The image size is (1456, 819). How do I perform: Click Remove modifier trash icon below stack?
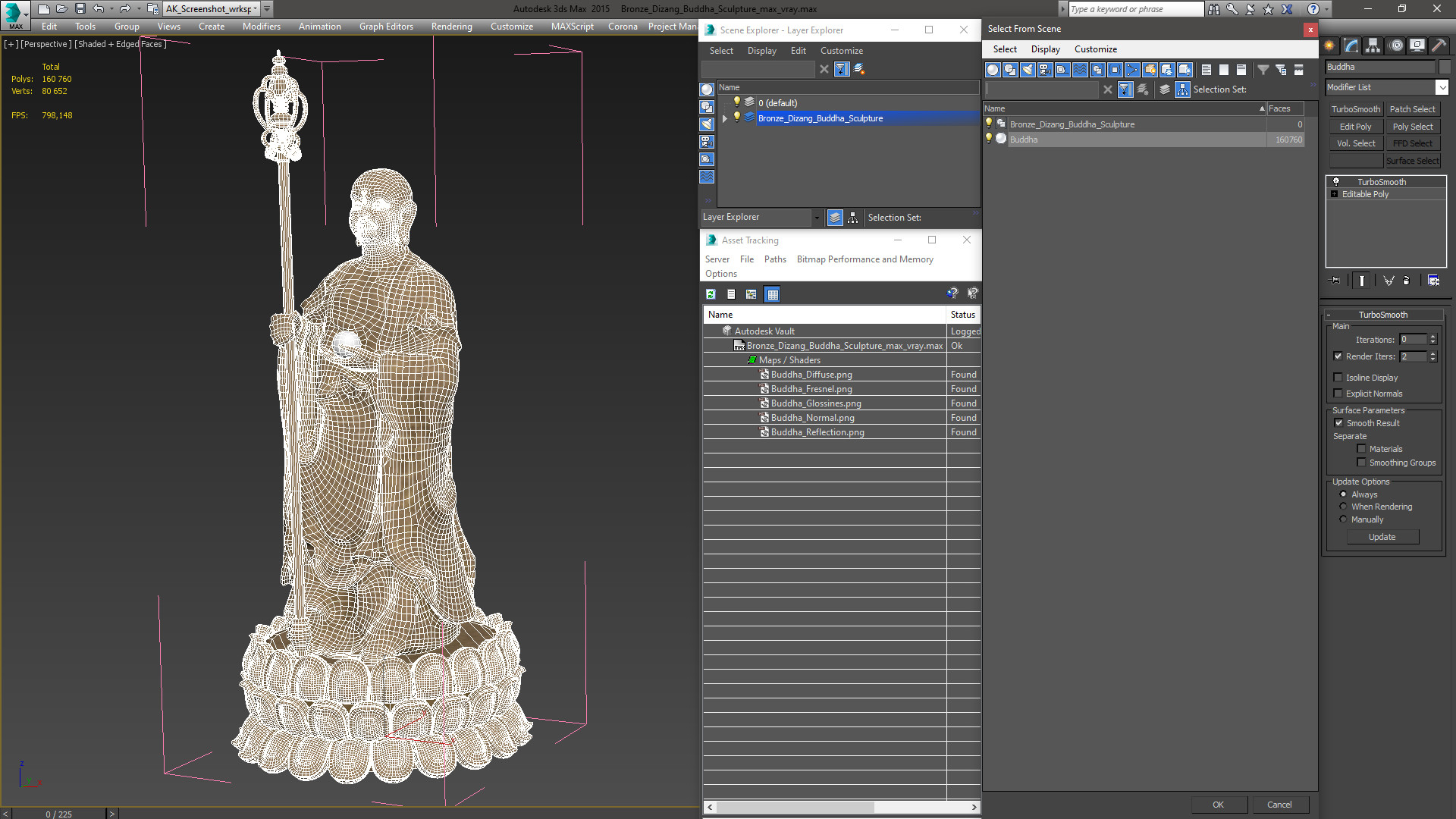pos(1407,281)
